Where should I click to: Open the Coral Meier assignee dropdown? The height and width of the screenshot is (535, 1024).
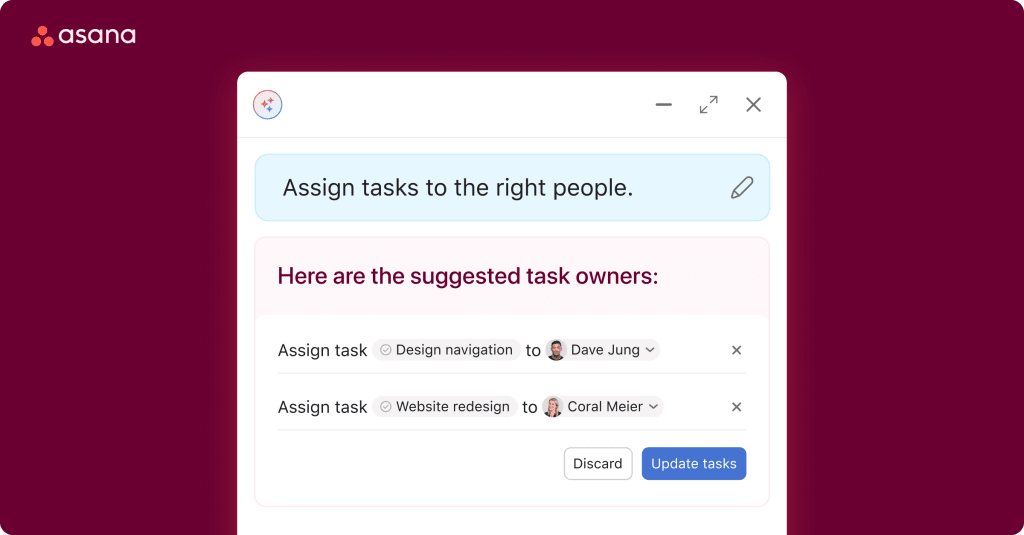tap(654, 407)
